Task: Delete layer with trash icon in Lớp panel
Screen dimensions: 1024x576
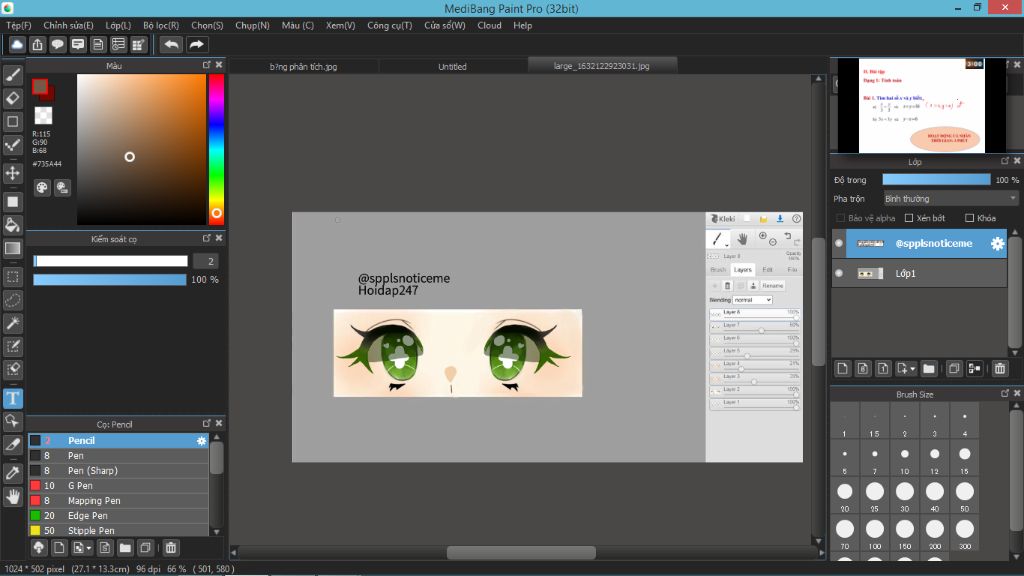Action: coord(999,369)
